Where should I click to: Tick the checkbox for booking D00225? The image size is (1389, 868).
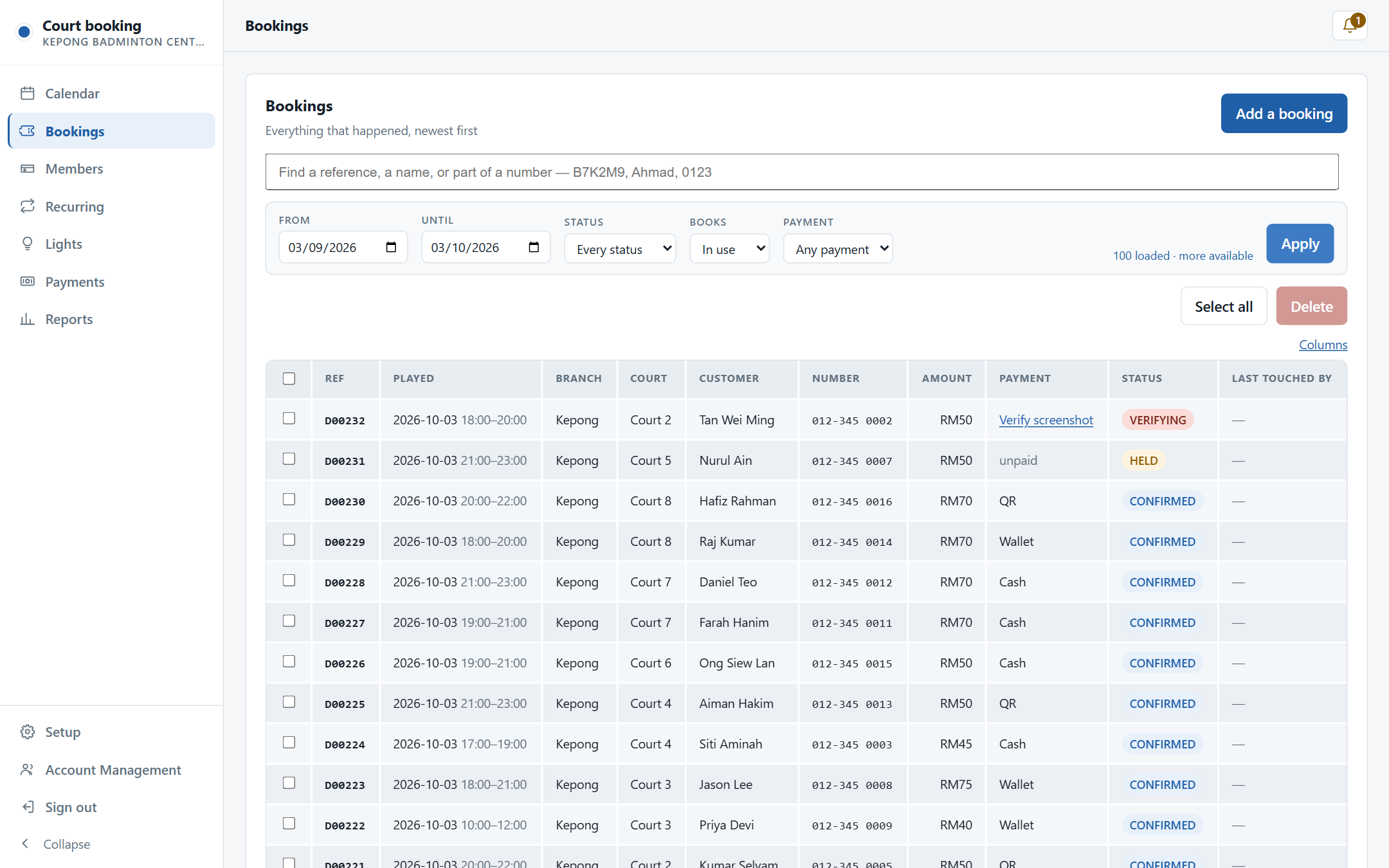coord(289,702)
